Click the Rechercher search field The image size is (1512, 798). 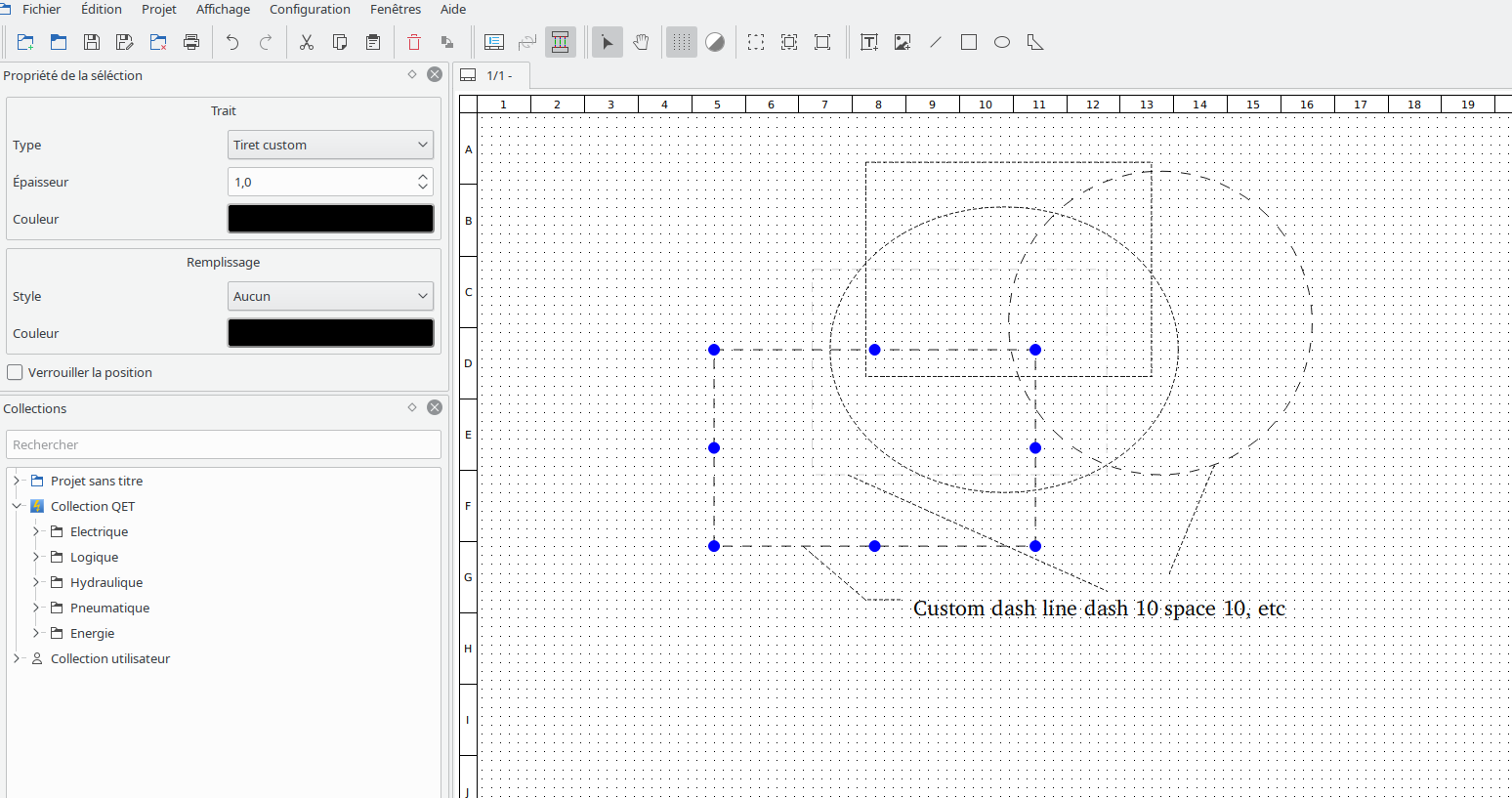224,444
